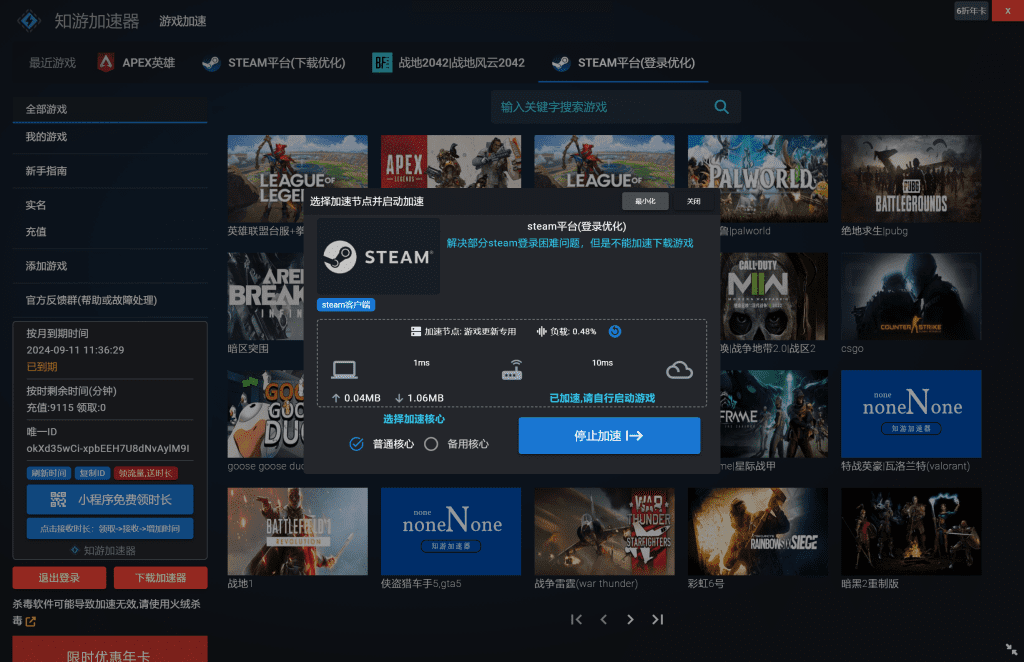1024x662 pixels.
Task: Click the search magnifier icon
Action: click(722, 106)
